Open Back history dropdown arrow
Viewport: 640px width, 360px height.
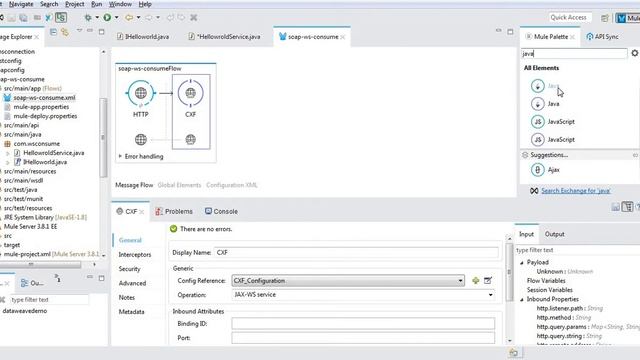(138, 18)
